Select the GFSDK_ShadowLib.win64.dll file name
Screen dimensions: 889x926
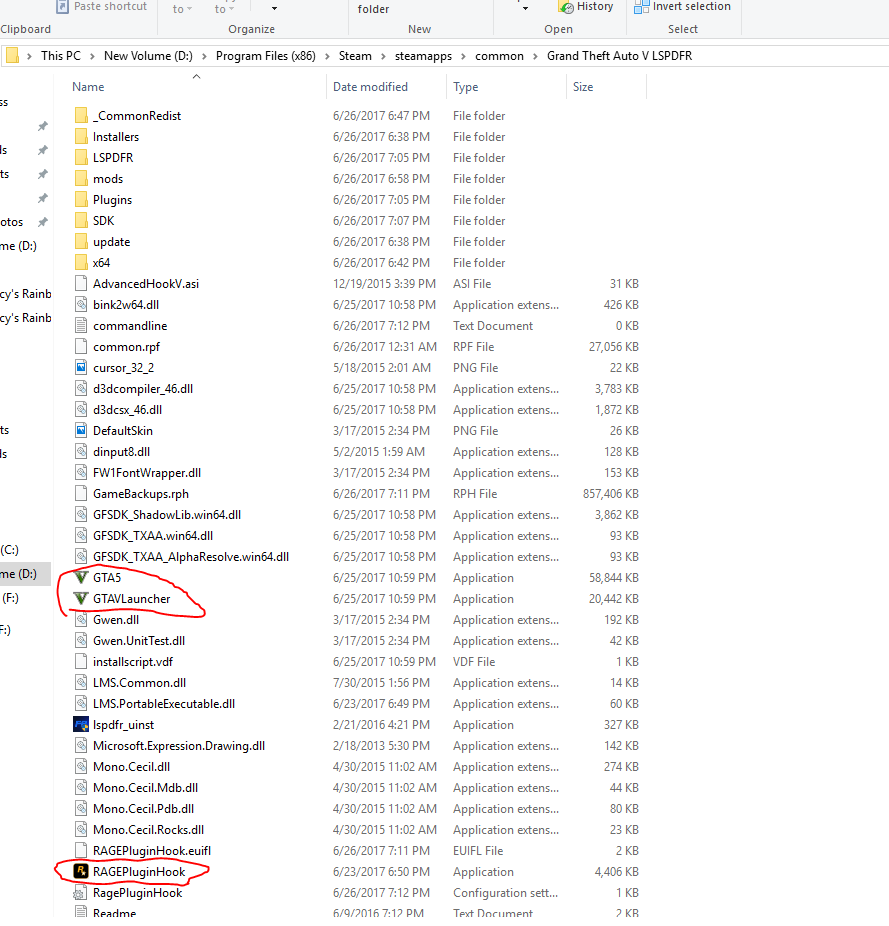pyautogui.click(x=167, y=515)
